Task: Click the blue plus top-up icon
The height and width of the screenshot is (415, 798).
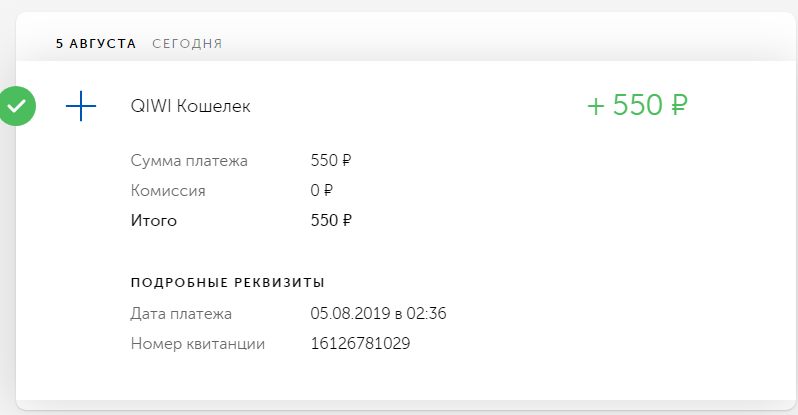Action: coord(80,106)
